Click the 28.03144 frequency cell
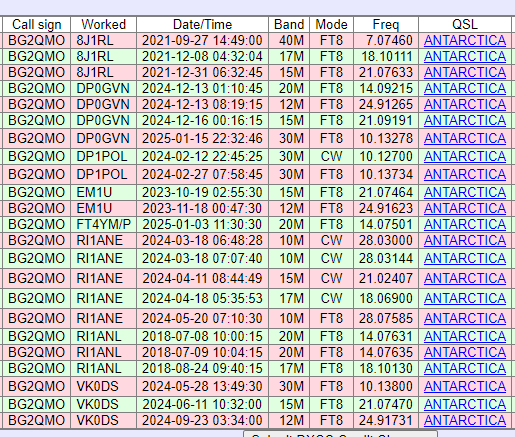Image resolution: width=515 pixels, height=437 pixels. point(386,259)
